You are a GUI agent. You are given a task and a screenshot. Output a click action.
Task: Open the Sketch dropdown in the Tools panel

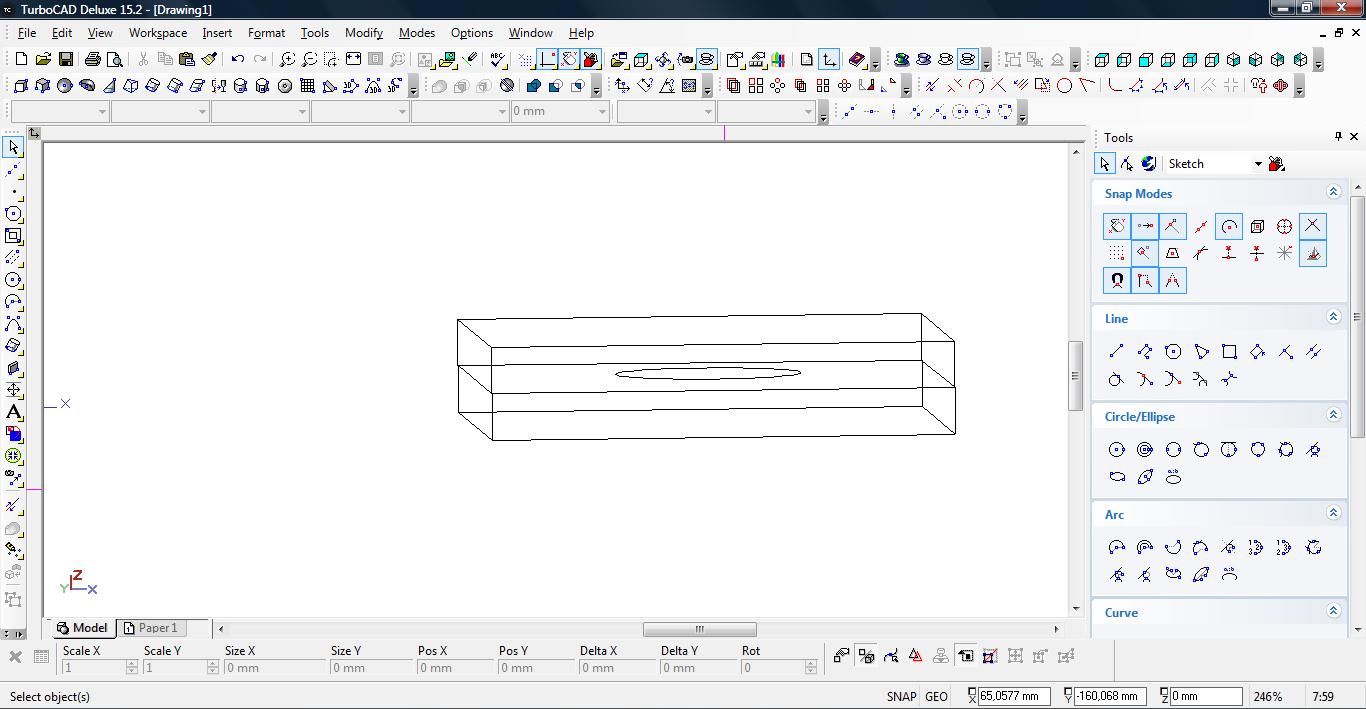click(1258, 164)
